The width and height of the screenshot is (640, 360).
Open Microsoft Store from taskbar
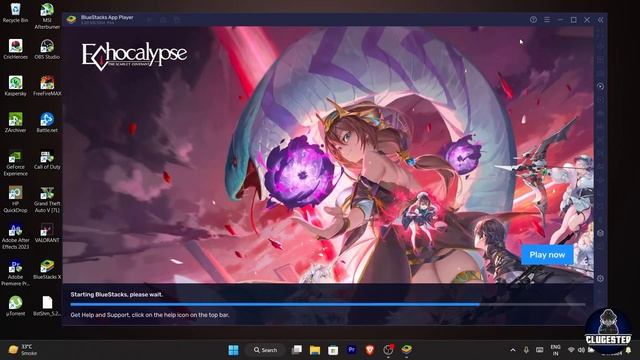tap(333, 350)
